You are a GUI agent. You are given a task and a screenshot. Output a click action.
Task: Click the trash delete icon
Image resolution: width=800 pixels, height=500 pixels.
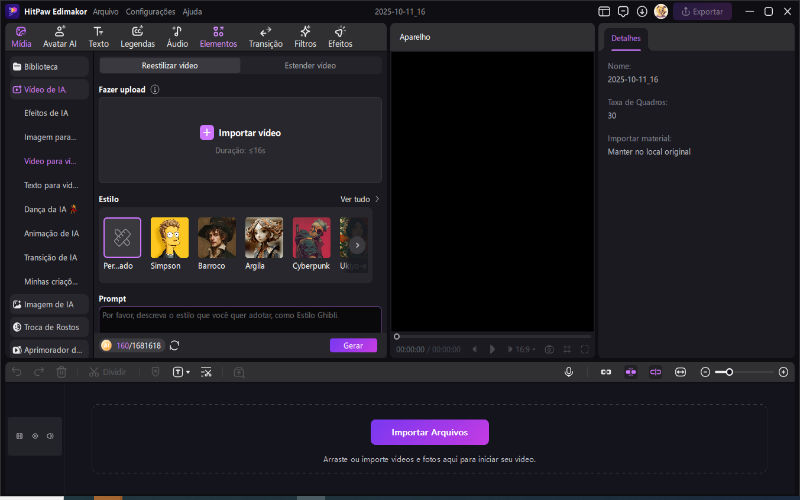61,372
